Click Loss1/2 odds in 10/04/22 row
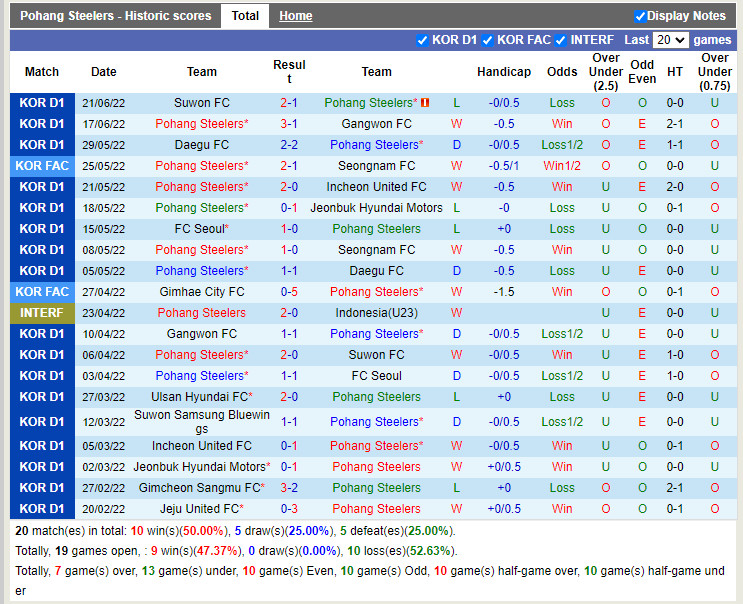This screenshot has height=604, width=743. pos(562,334)
